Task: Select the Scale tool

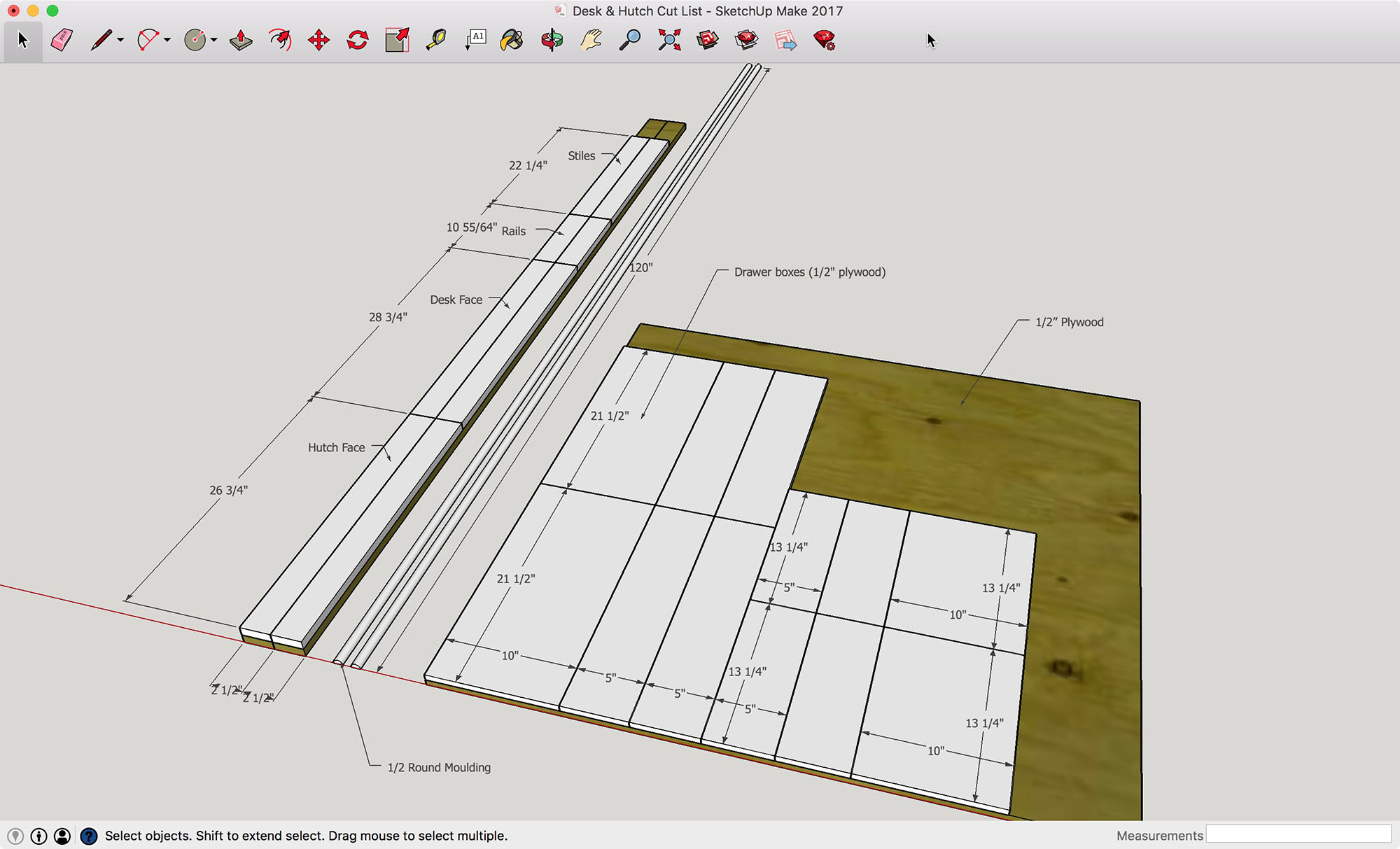Action: [397, 40]
